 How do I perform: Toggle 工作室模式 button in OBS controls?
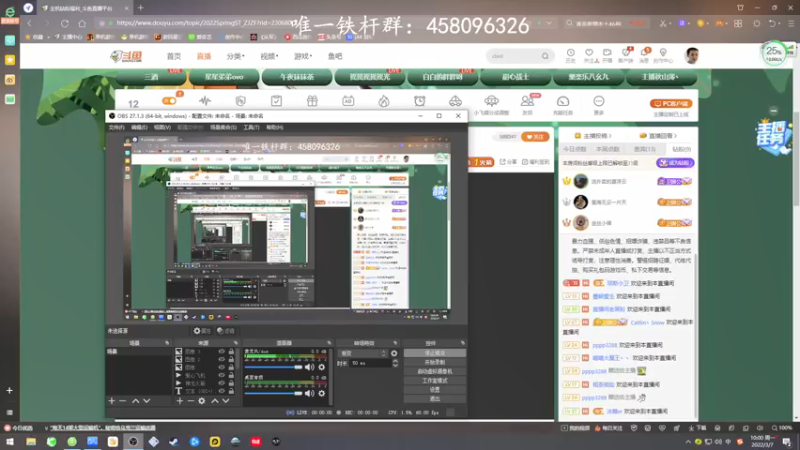435,381
